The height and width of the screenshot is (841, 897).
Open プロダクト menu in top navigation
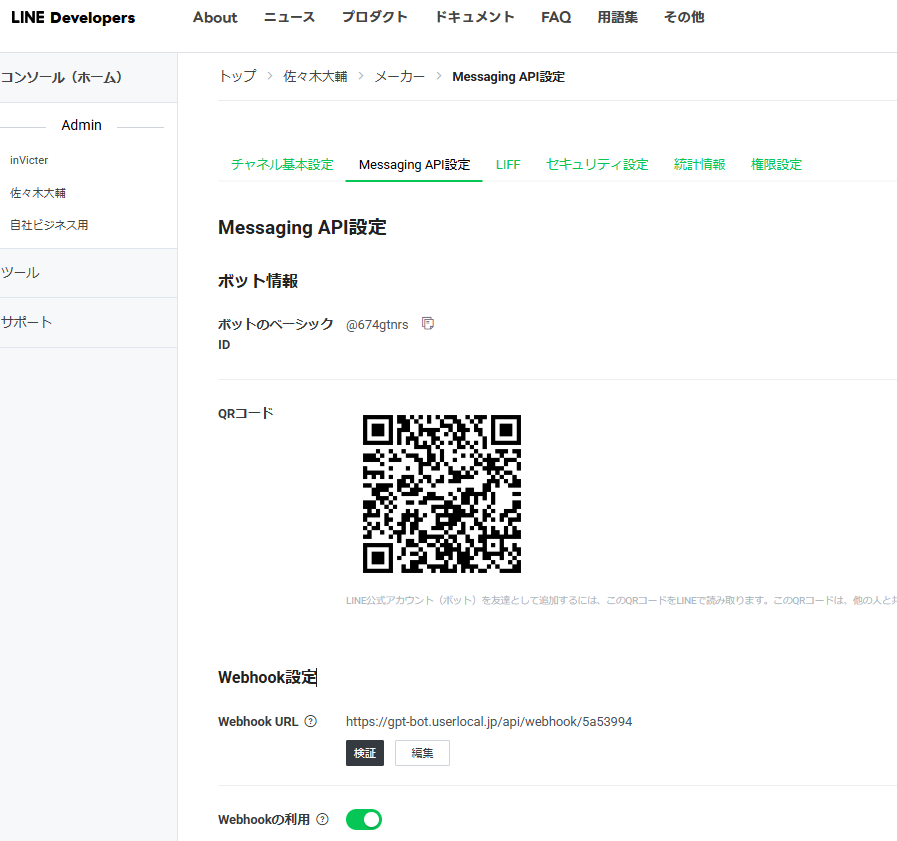coord(375,17)
